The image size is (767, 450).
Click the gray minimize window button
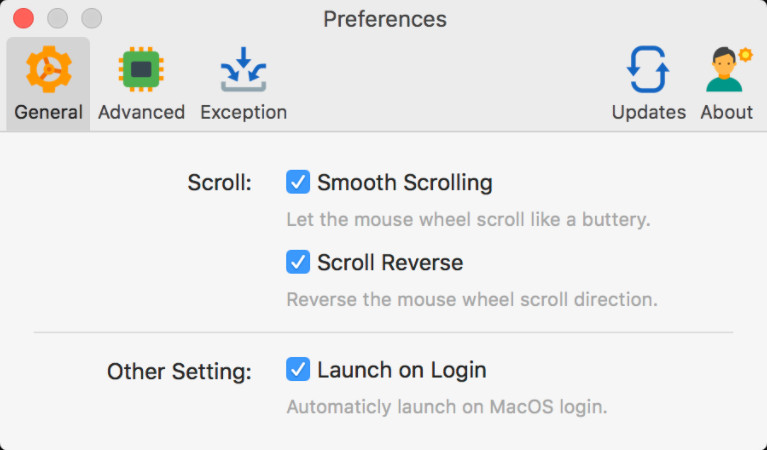57,19
